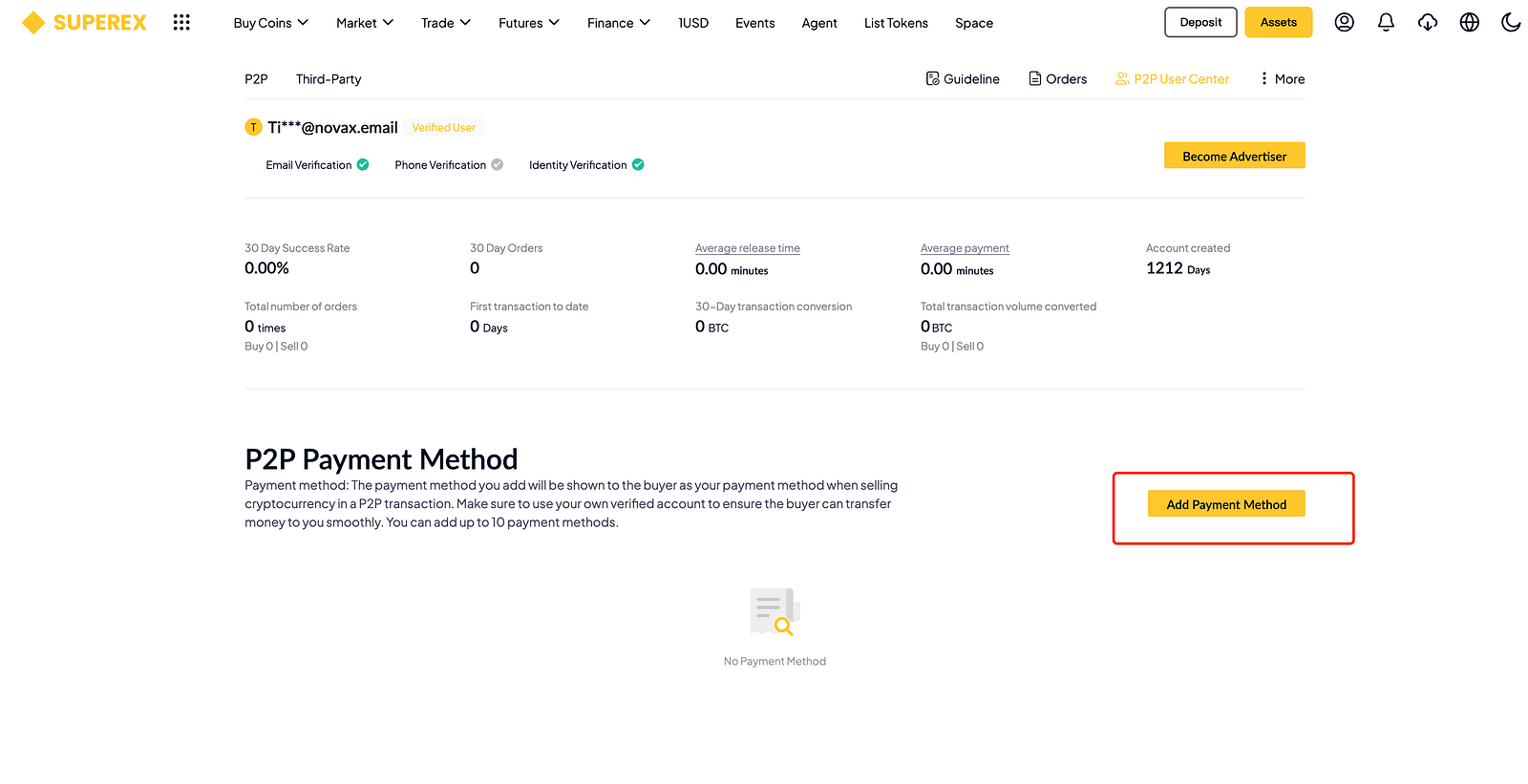Open the More options menu
1528x784 pixels.
coord(1282,78)
